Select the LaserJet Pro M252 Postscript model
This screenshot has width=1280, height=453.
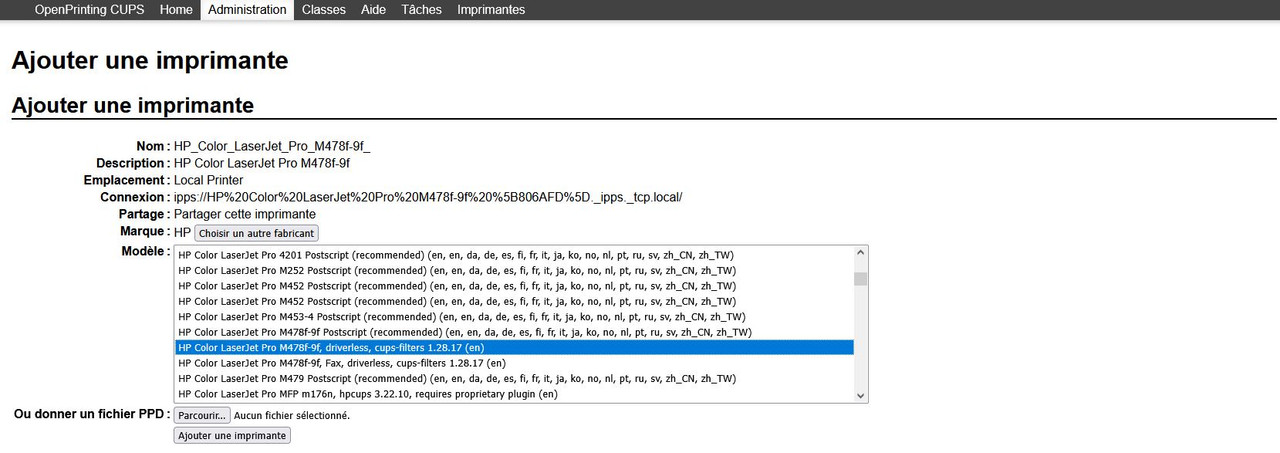514,270
